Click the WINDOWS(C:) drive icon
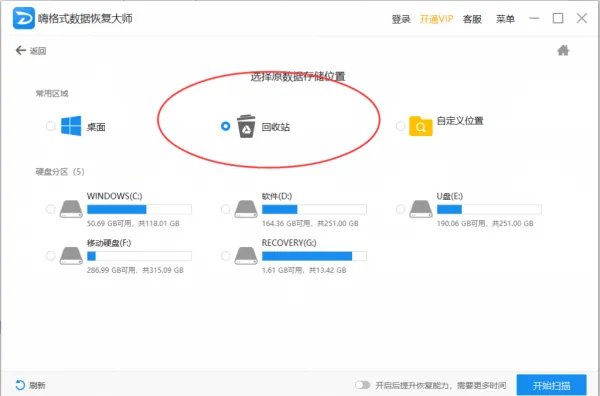The image size is (600, 396). click(71, 209)
